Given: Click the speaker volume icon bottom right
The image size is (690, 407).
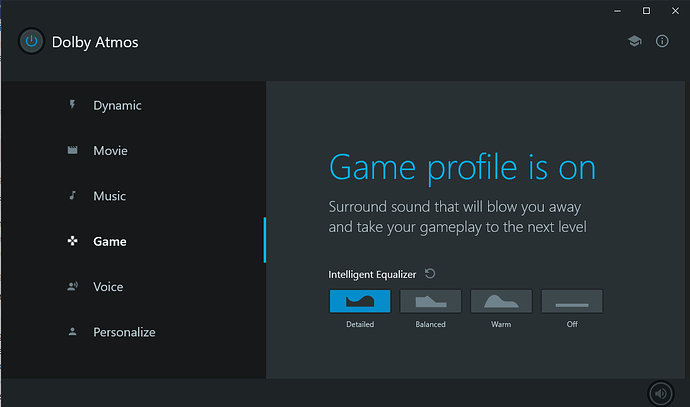Looking at the screenshot, I should click(659, 393).
